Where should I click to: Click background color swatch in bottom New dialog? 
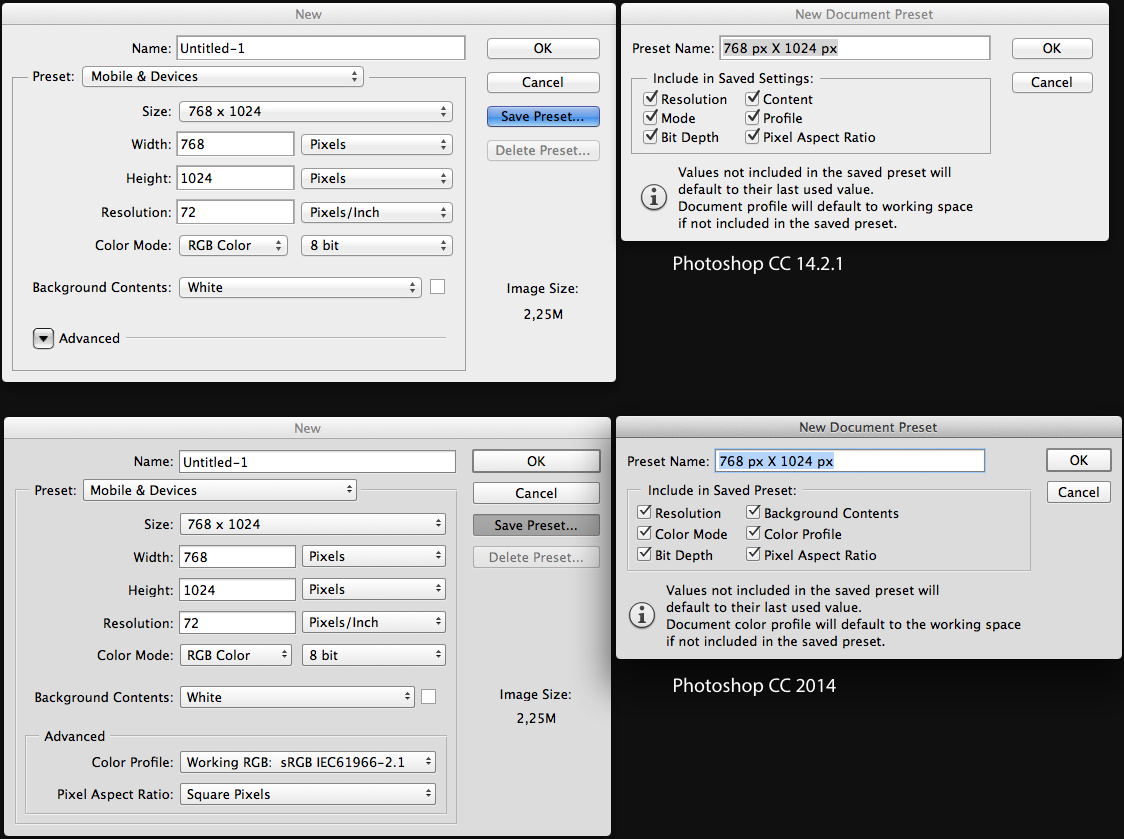[429, 696]
